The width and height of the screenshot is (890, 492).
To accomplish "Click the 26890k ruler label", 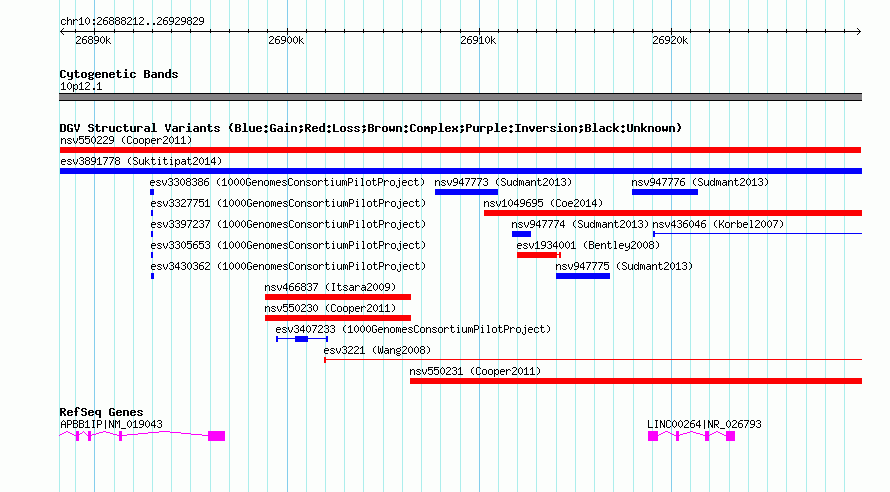I will click(x=93, y=40).
